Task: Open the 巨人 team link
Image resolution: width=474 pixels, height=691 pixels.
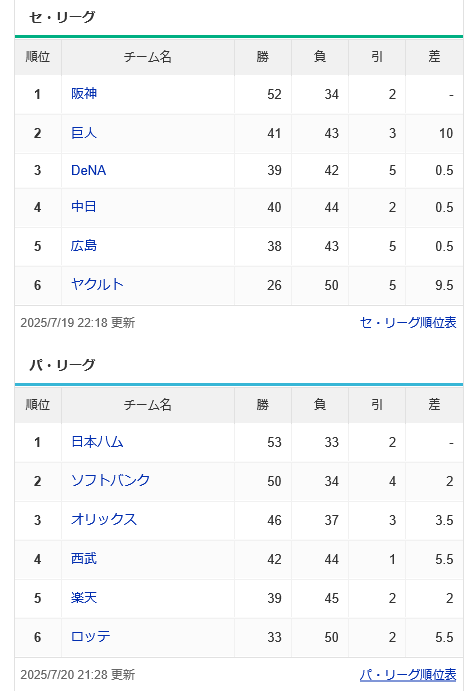Action: [84, 133]
